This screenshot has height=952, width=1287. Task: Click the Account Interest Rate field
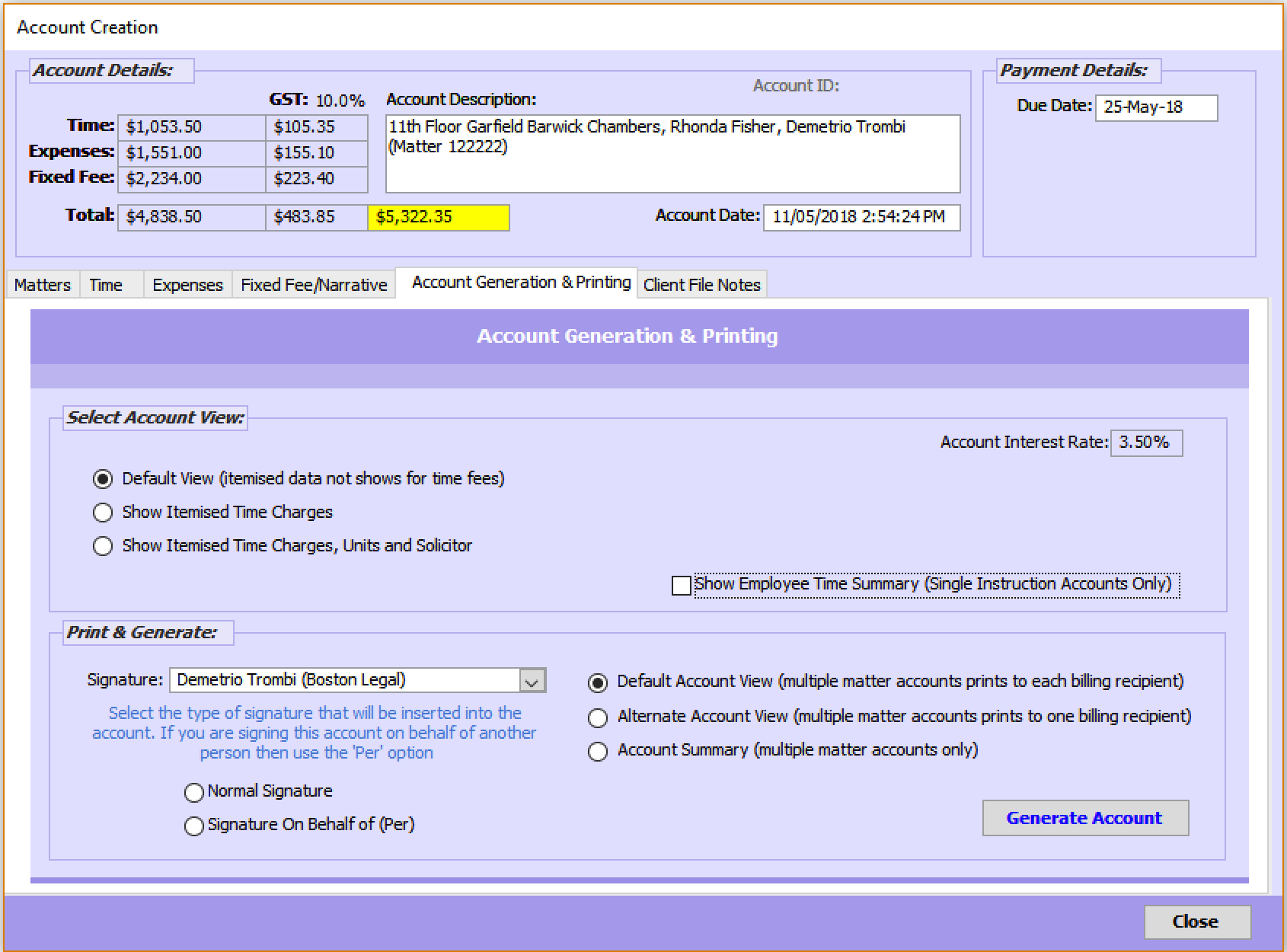click(x=1146, y=442)
